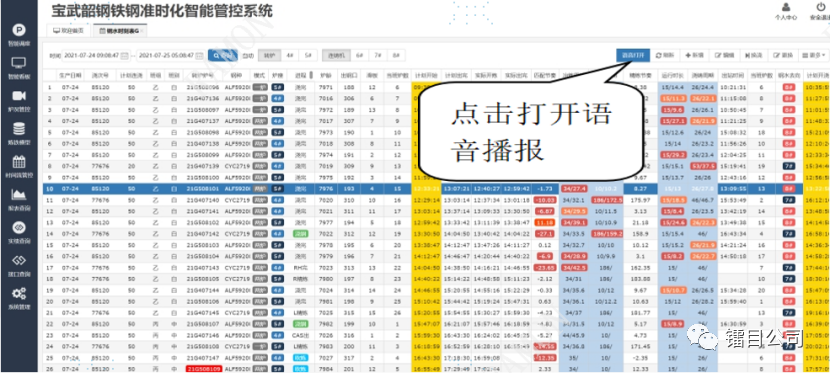Toggle the 7# caster filter button
This screenshot has width=831, height=374.
point(377,55)
